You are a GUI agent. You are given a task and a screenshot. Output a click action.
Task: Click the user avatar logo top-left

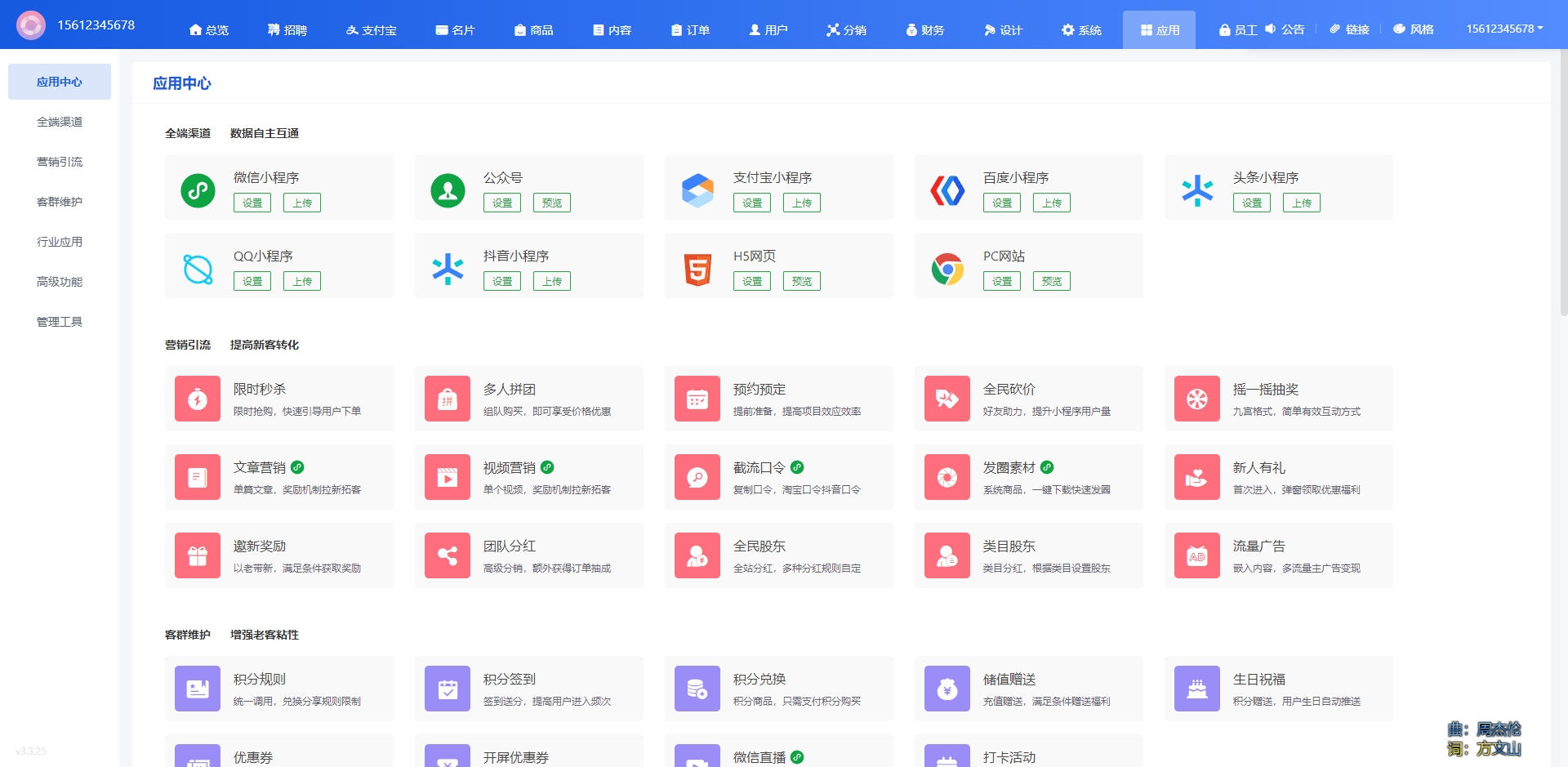click(31, 25)
